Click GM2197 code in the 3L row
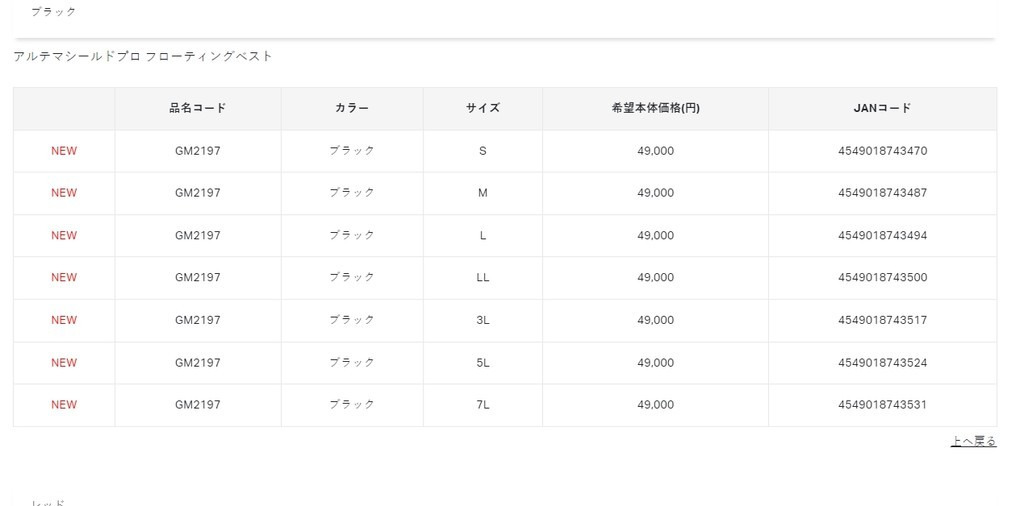 click(x=197, y=320)
